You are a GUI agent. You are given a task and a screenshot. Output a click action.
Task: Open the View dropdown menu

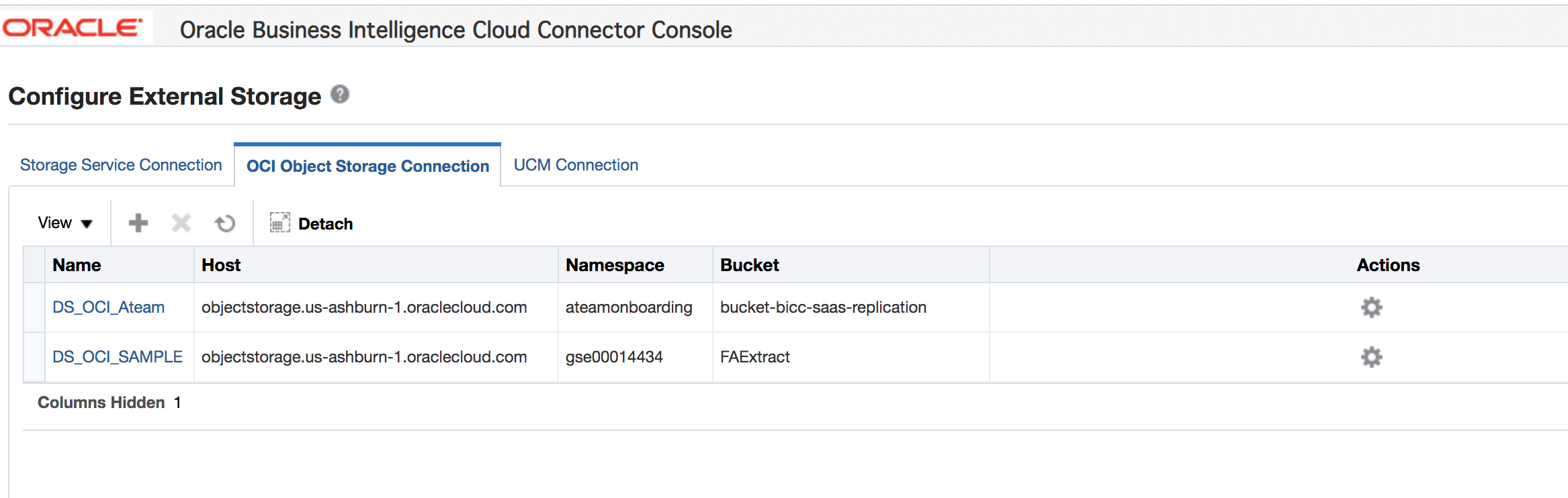[65, 223]
